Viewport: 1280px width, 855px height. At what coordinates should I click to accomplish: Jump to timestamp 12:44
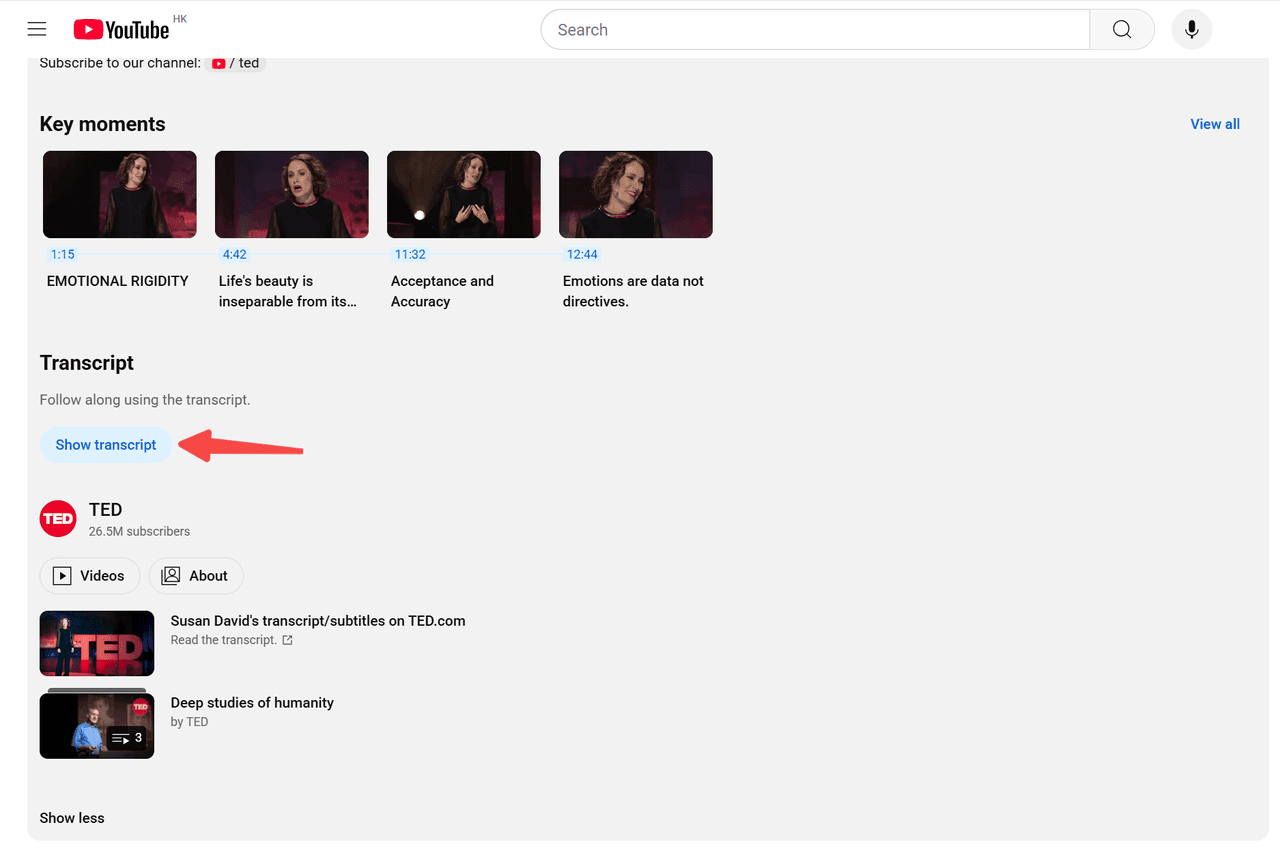(582, 255)
